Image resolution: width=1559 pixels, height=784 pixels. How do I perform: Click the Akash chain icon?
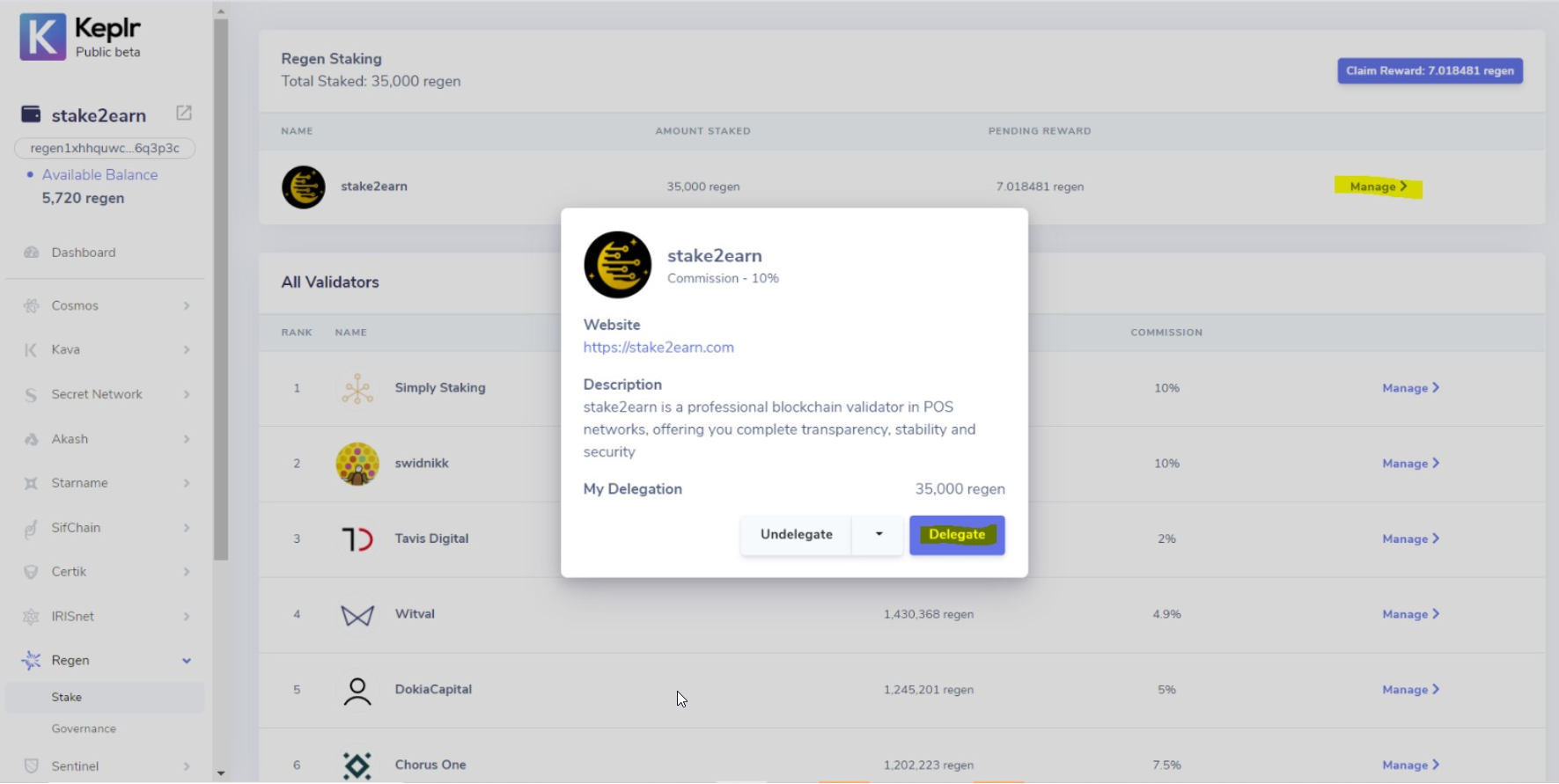click(32, 439)
